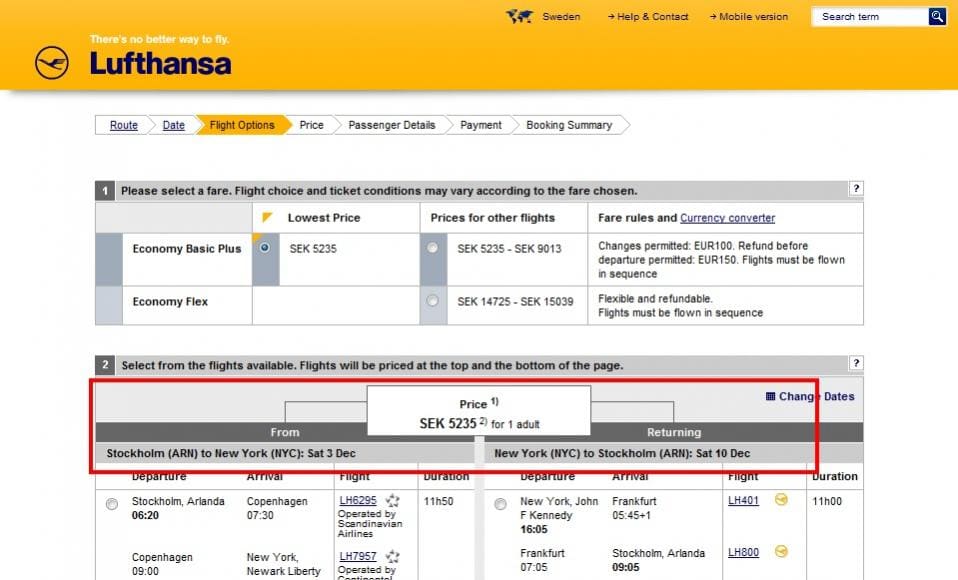The height and width of the screenshot is (580, 958).
Task: Click the magnifying glass search icon
Action: click(x=936, y=16)
